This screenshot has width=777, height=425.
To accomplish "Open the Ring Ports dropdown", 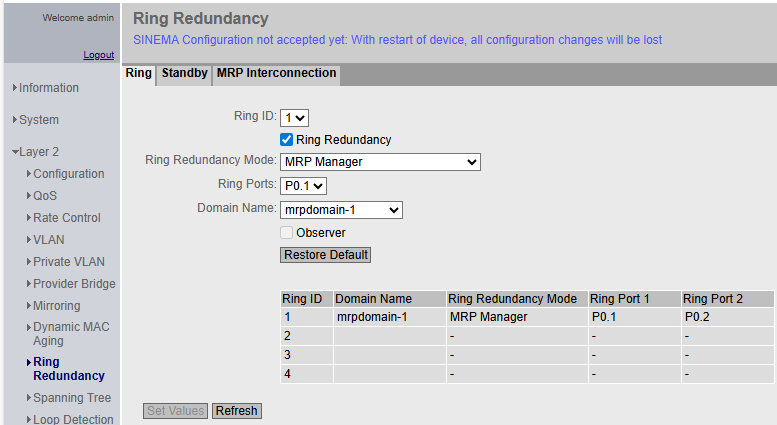I will 304,185.
